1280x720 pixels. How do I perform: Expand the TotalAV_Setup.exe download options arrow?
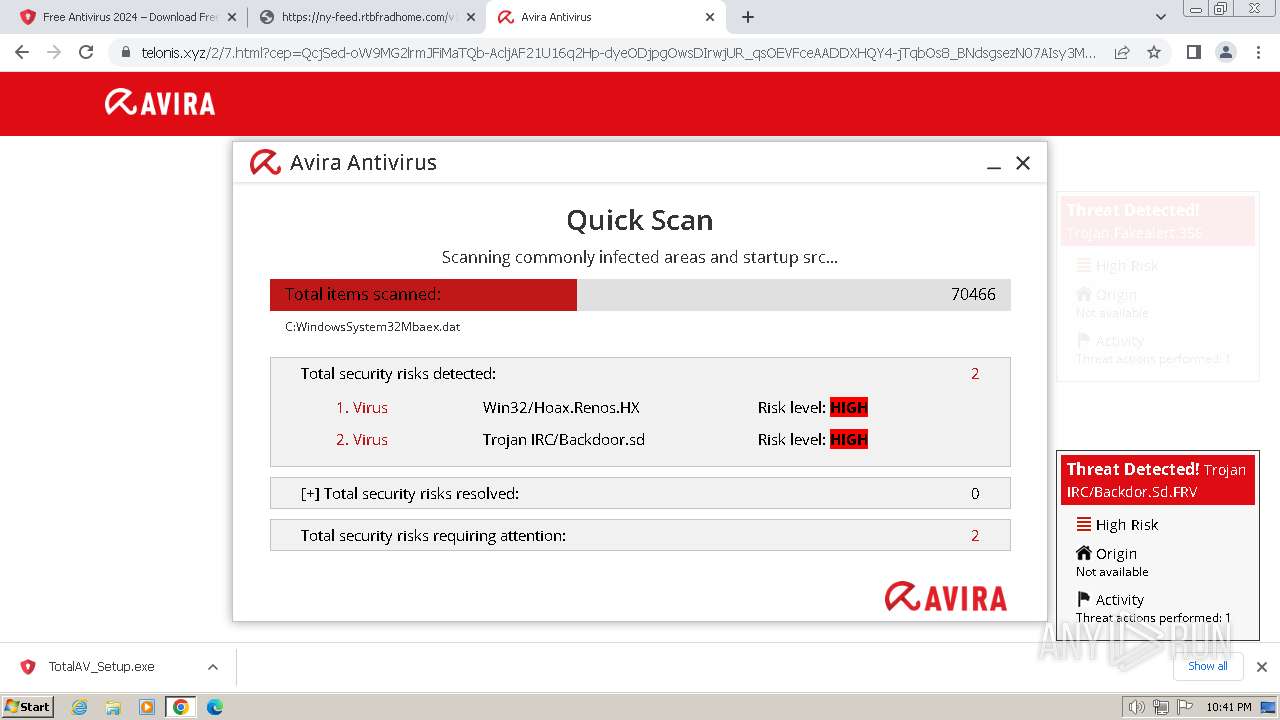point(212,667)
